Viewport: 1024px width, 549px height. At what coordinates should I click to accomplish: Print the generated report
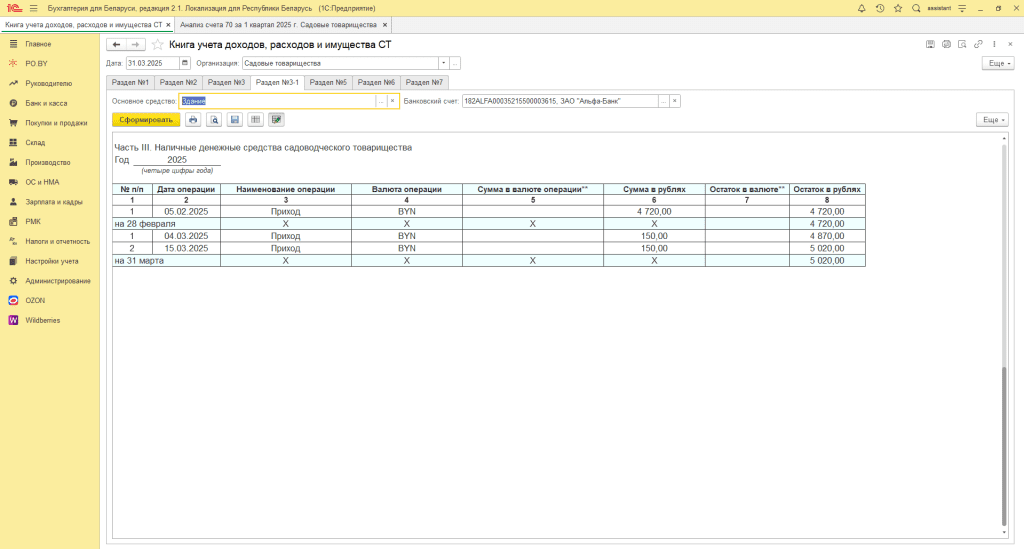point(193,119)
